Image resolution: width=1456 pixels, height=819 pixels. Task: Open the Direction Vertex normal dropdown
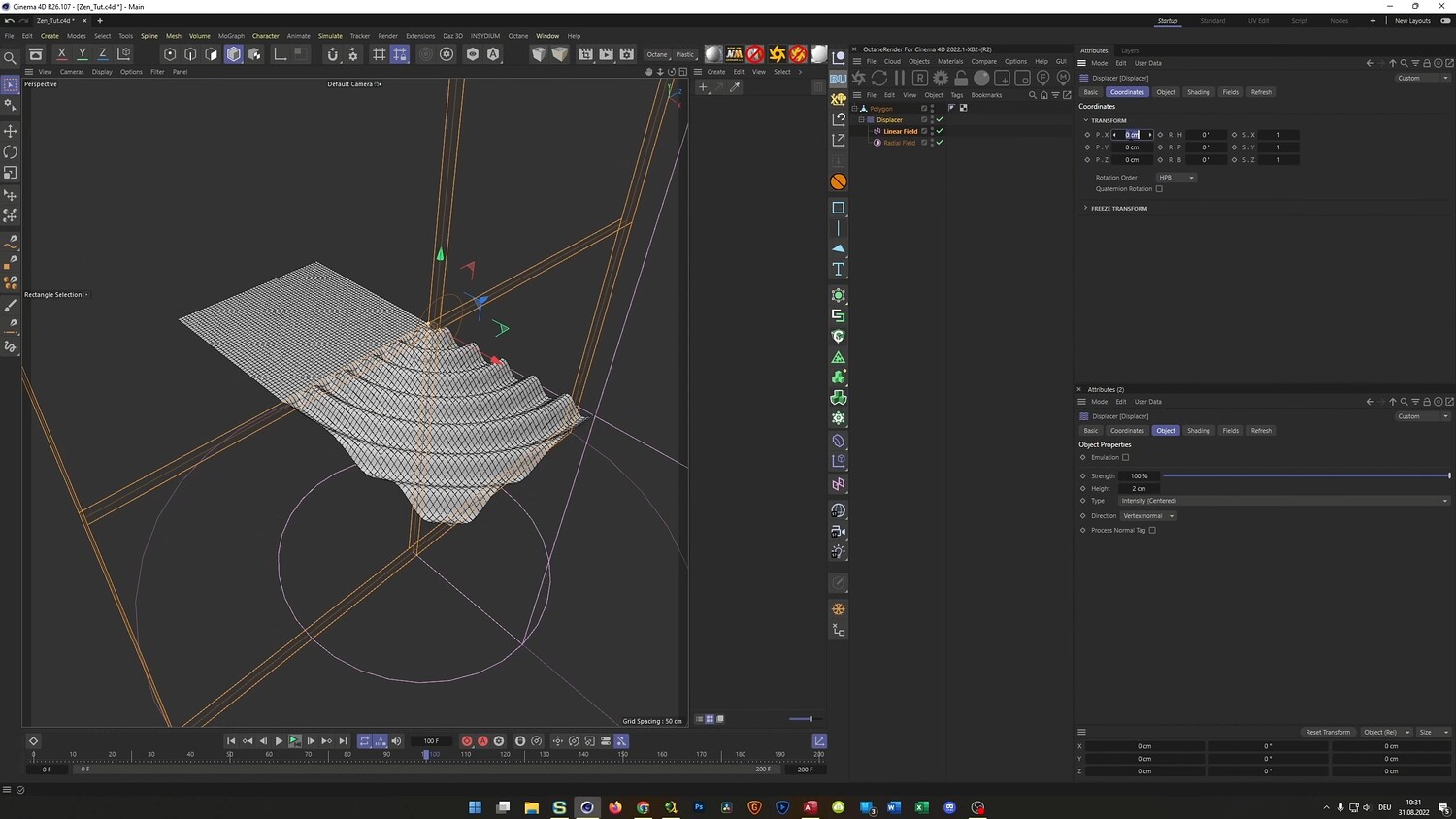click(x=1148, y=516)
